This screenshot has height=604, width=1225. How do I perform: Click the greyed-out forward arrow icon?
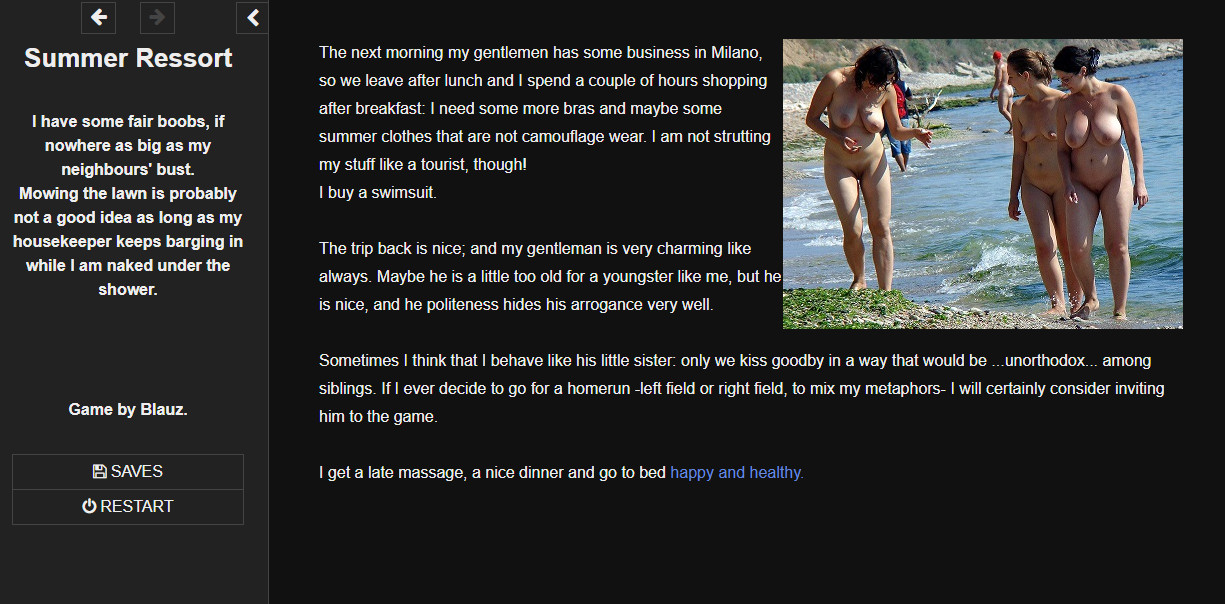(x=157, y=17)
